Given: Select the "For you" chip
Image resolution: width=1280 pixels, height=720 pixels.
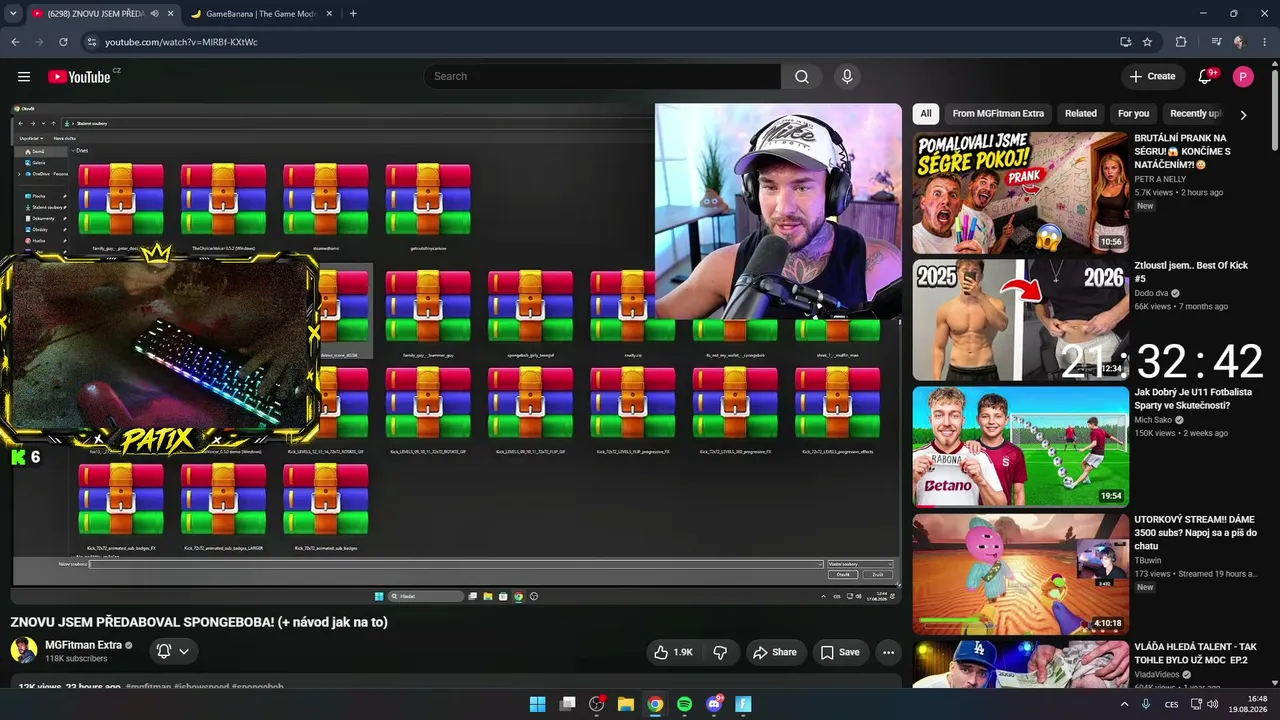Looking at the screenshot, I should [1133, 114].
